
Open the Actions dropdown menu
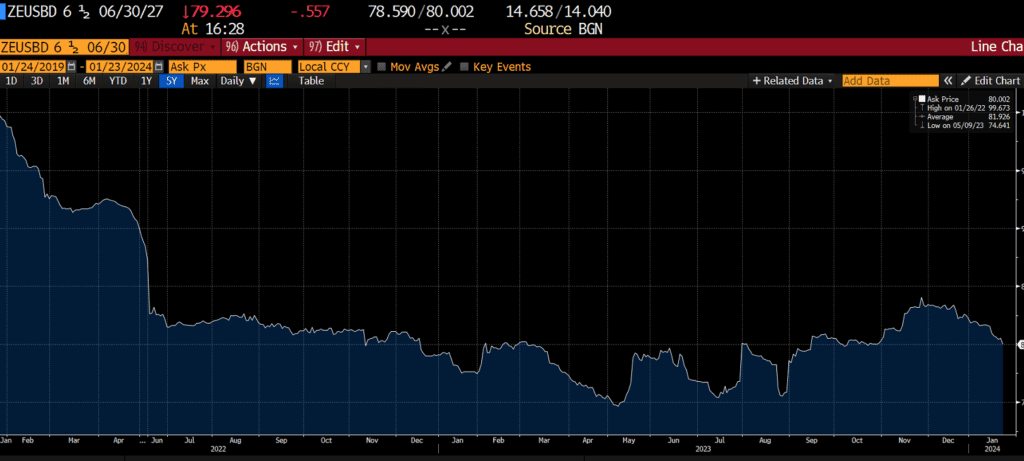[x=264, y=47]
